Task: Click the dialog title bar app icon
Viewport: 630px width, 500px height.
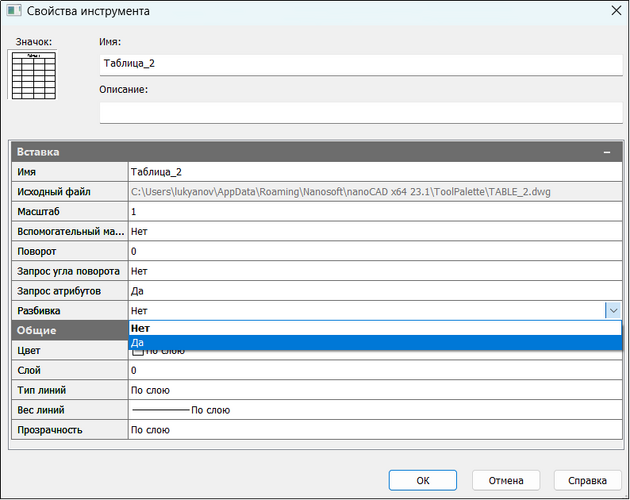Action: (14, 10)
